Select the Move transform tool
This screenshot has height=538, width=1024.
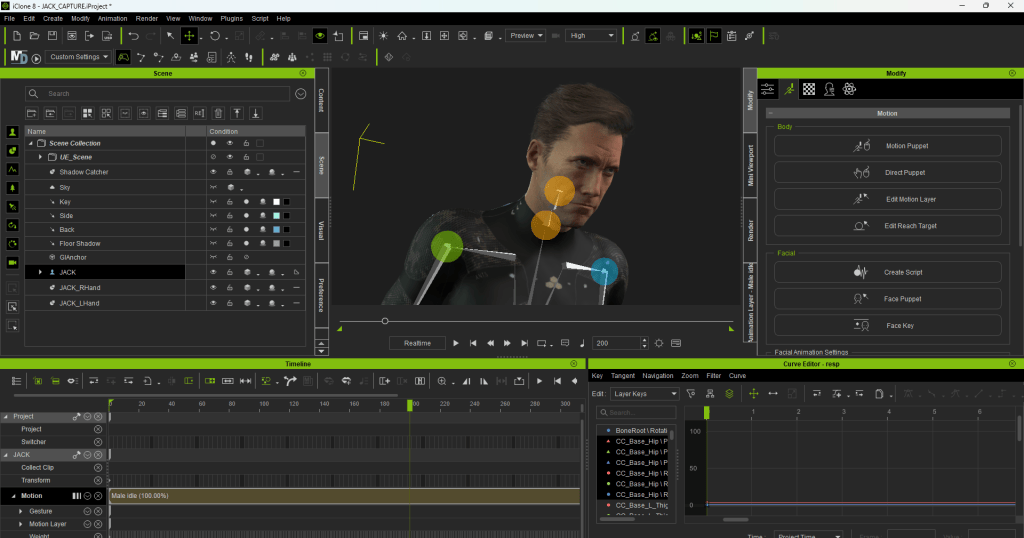189,36
